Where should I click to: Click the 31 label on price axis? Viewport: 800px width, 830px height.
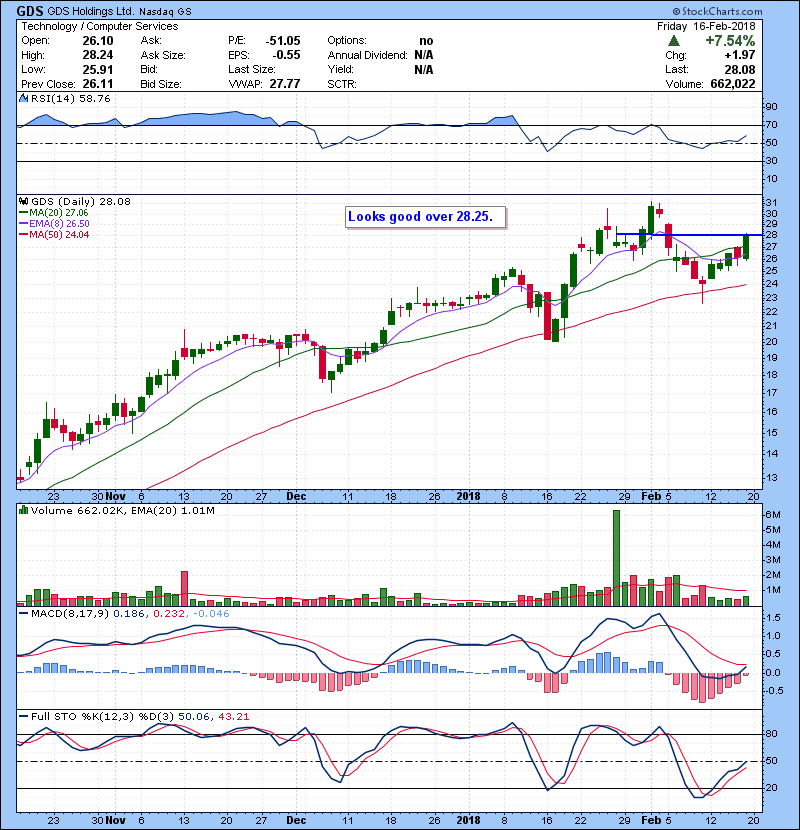(771, 203)
